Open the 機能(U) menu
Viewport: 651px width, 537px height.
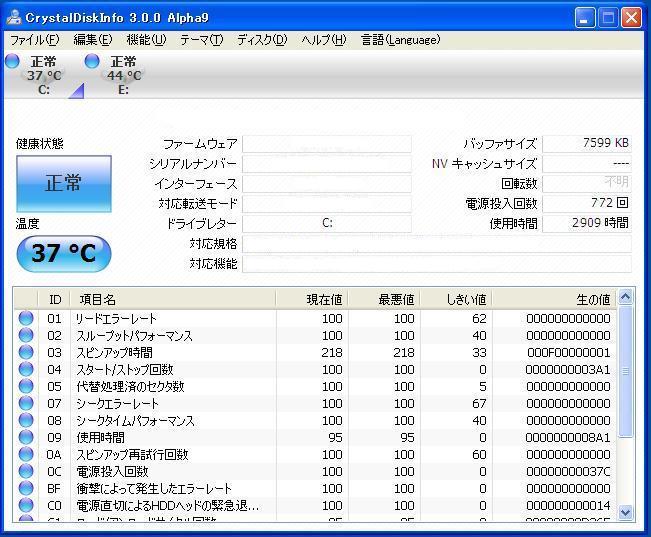146,40
